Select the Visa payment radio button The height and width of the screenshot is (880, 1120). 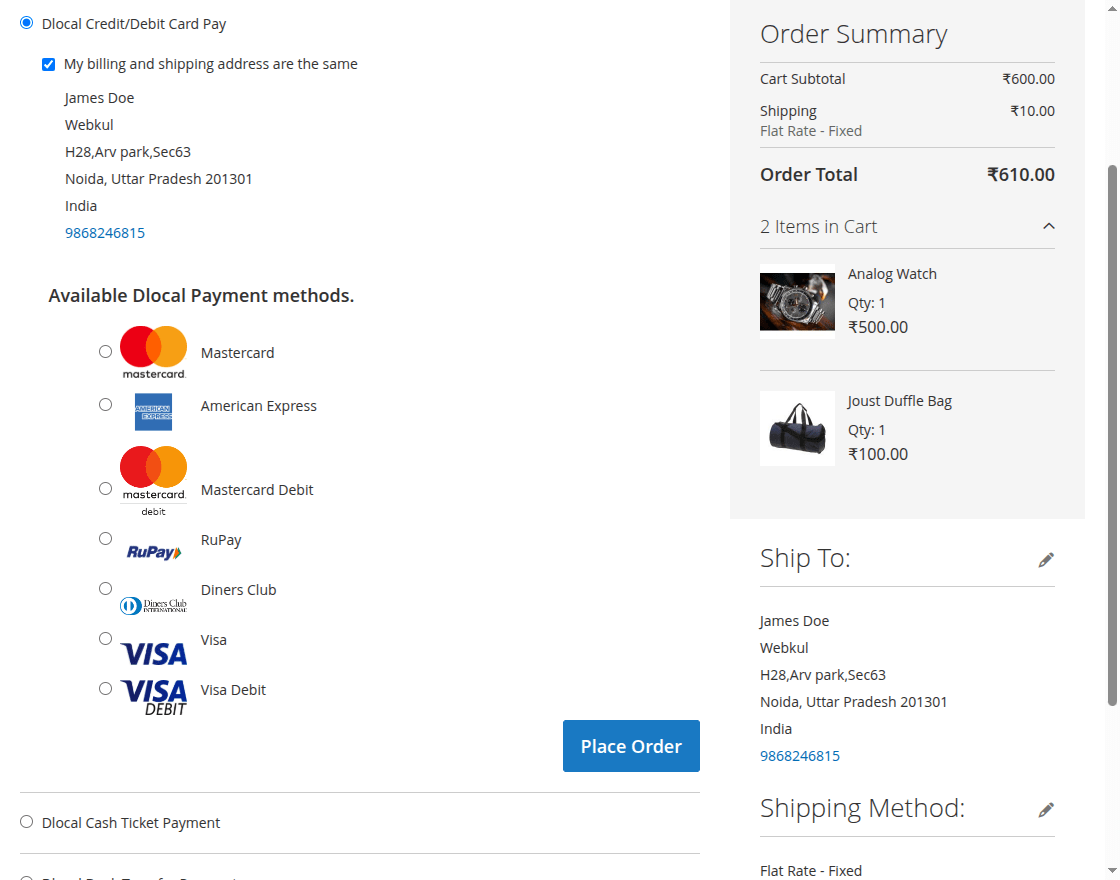(105, 638)
